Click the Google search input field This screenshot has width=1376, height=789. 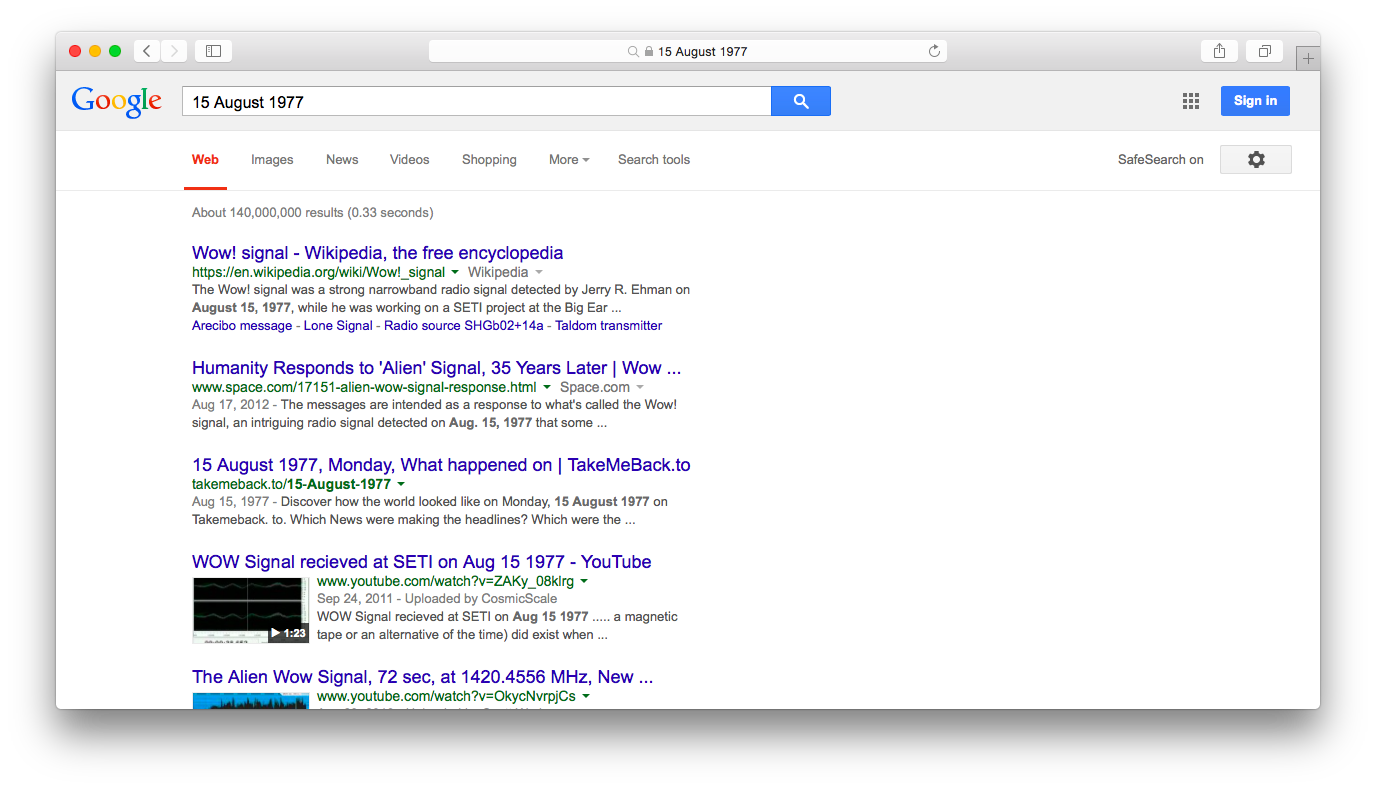[x=476, y=101]
